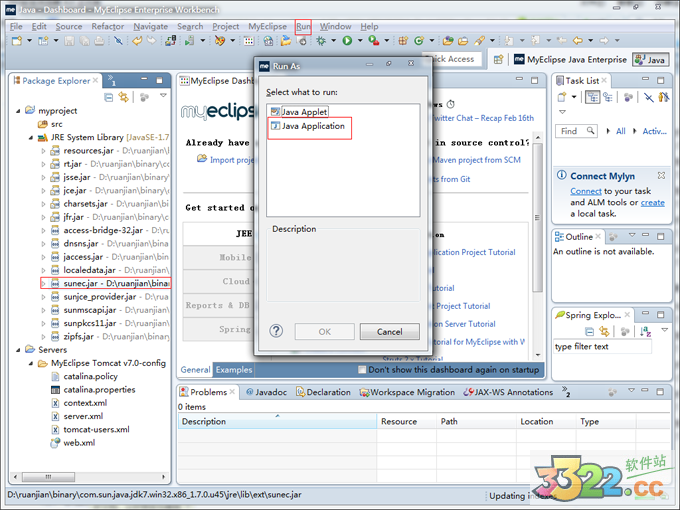Toggle Don't show this dashboard again checkbox
This screenshot has width=680, height=510.
362,369
